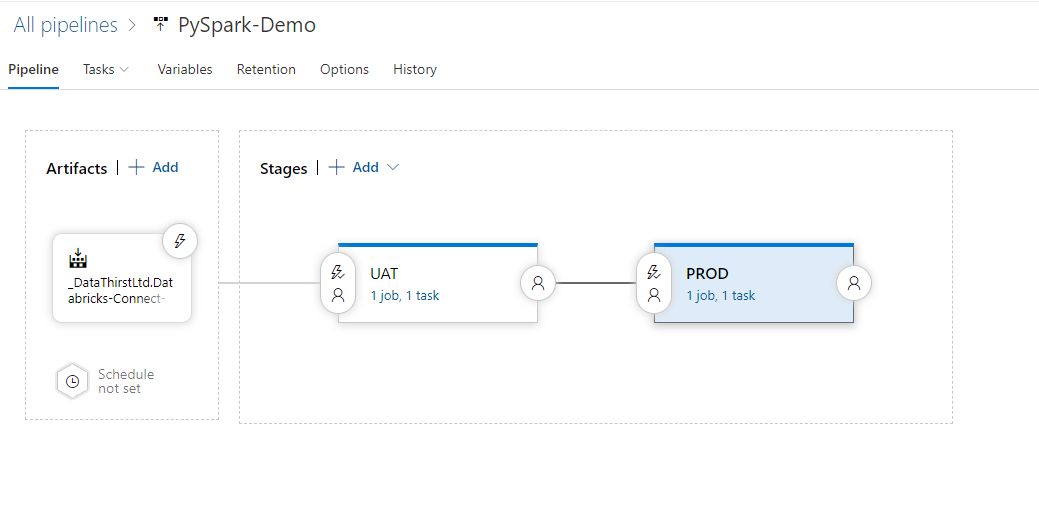The width and height of the screenshot is (1039, 510).
Task: Open continuous deployment trigger on the artifact
Action: coord(180,240)
